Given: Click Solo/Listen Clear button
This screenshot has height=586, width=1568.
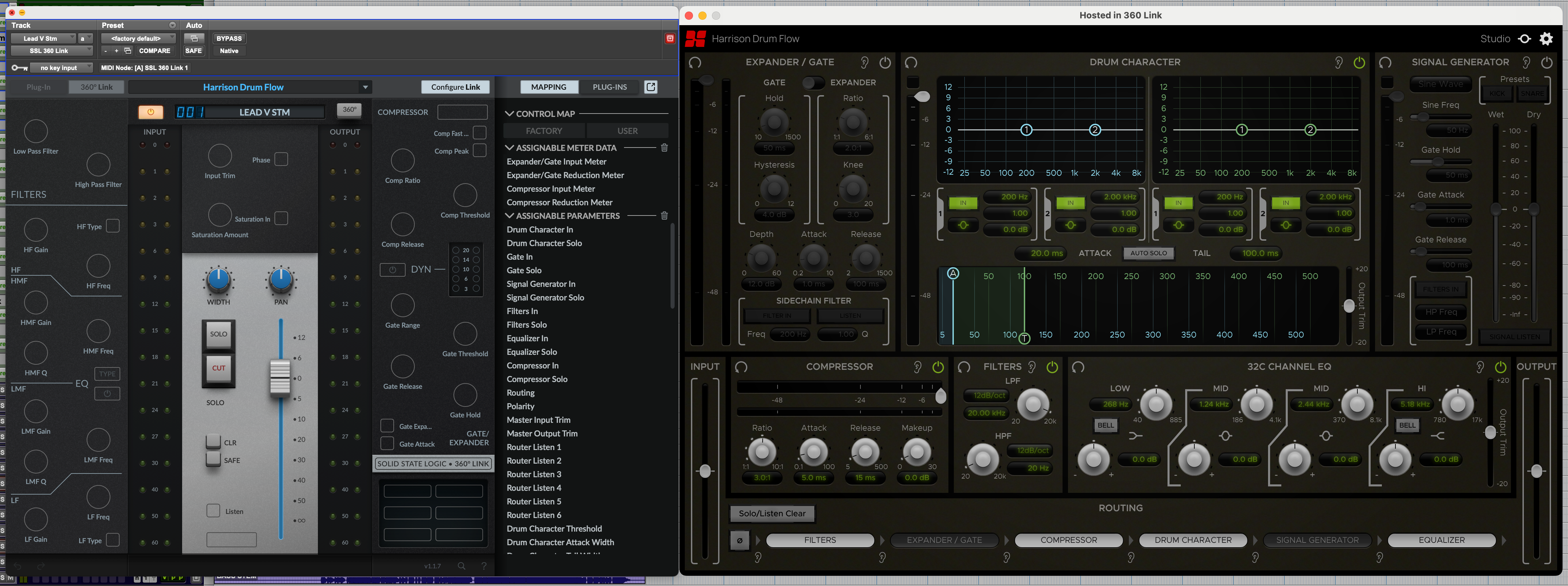Looking at the screenshot, I should [772, 514].
